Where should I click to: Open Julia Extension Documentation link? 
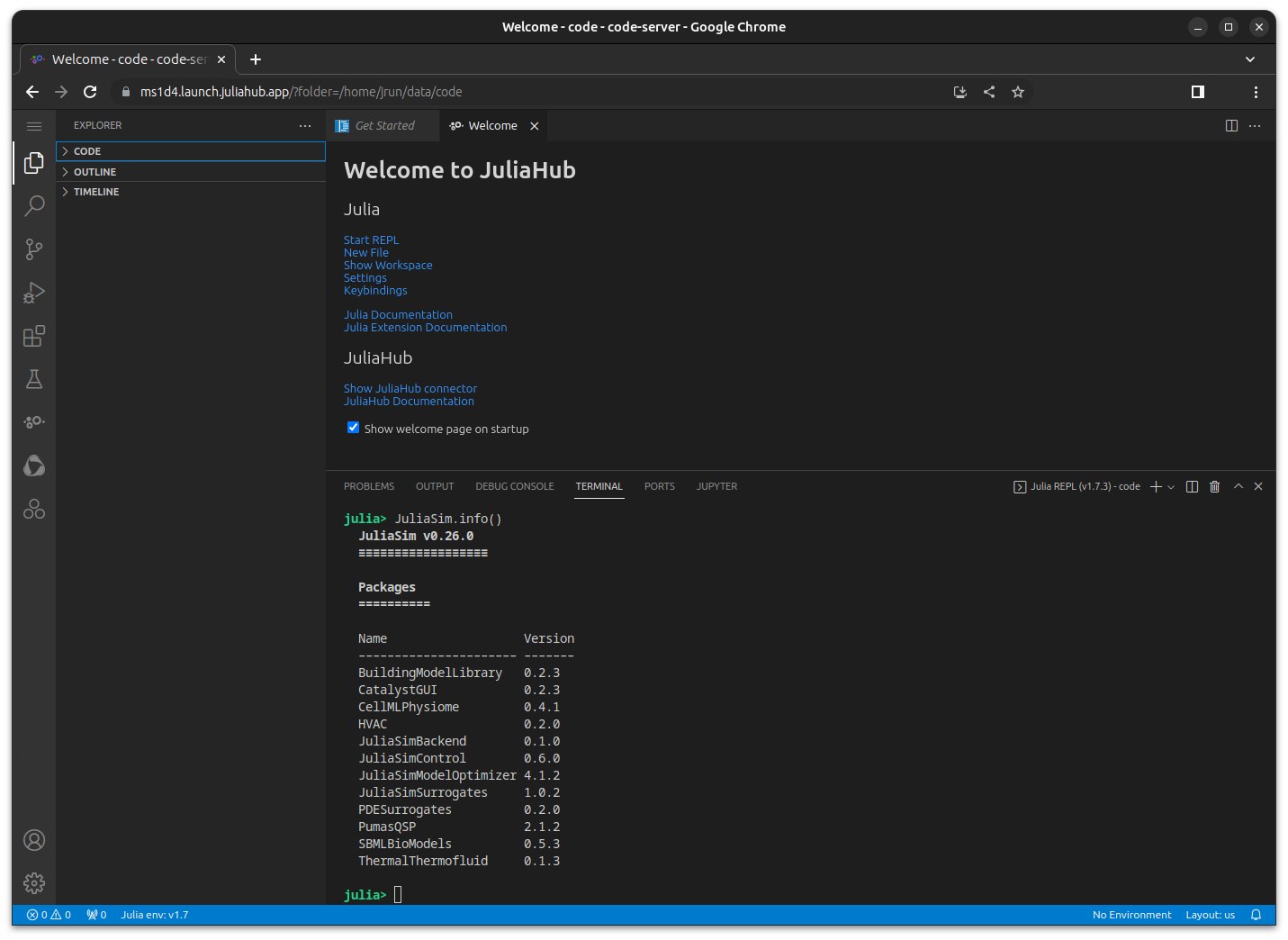(x=425, y=328)
